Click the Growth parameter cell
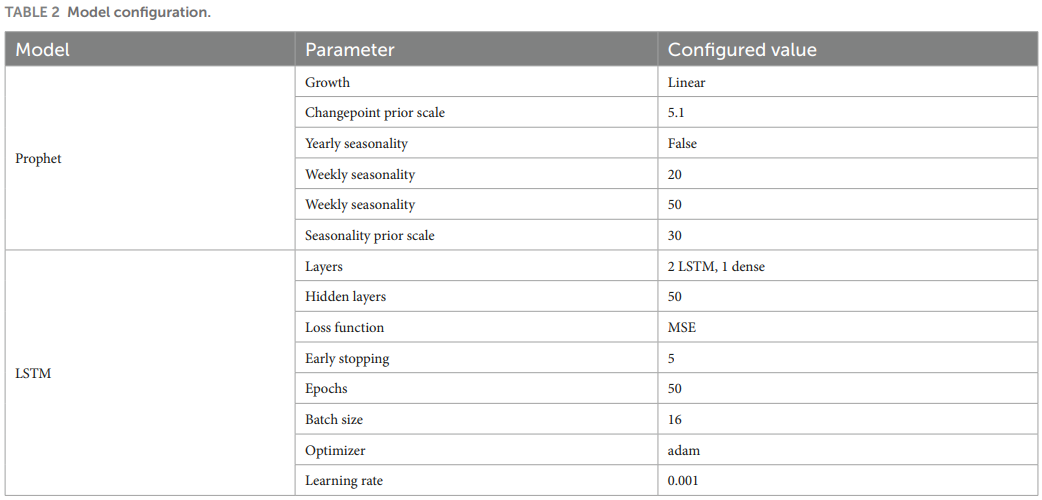The width and height of the screenshot is (1042, 500). point(476,82)
